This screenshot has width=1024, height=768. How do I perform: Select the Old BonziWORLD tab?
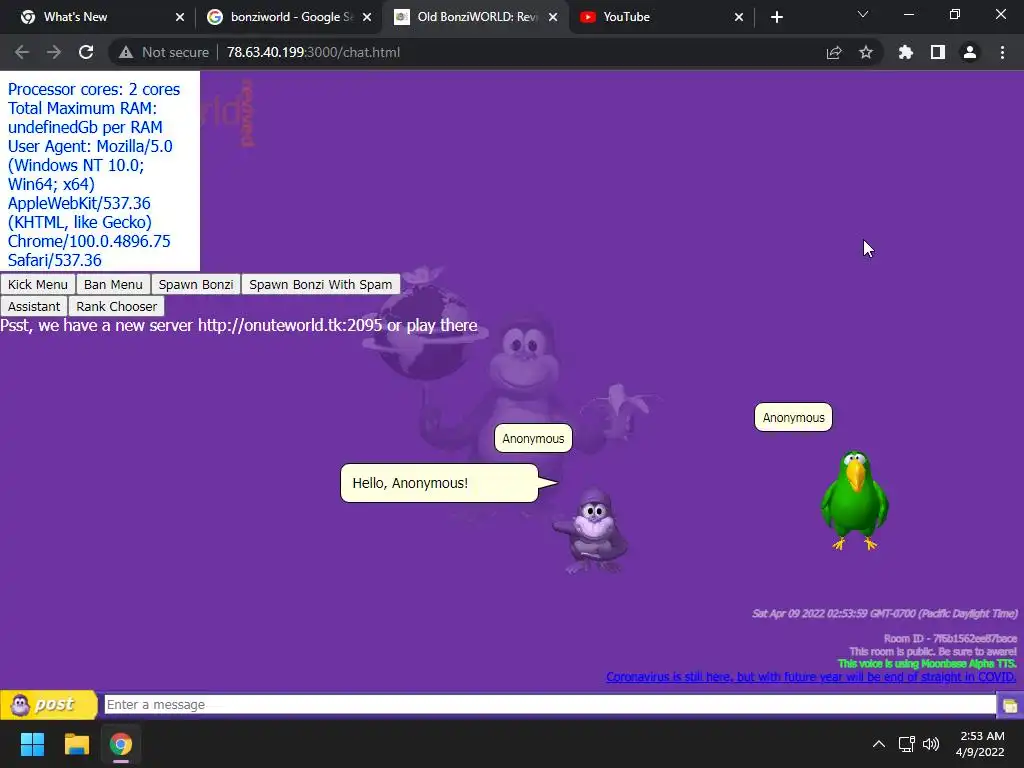point(477,17)
